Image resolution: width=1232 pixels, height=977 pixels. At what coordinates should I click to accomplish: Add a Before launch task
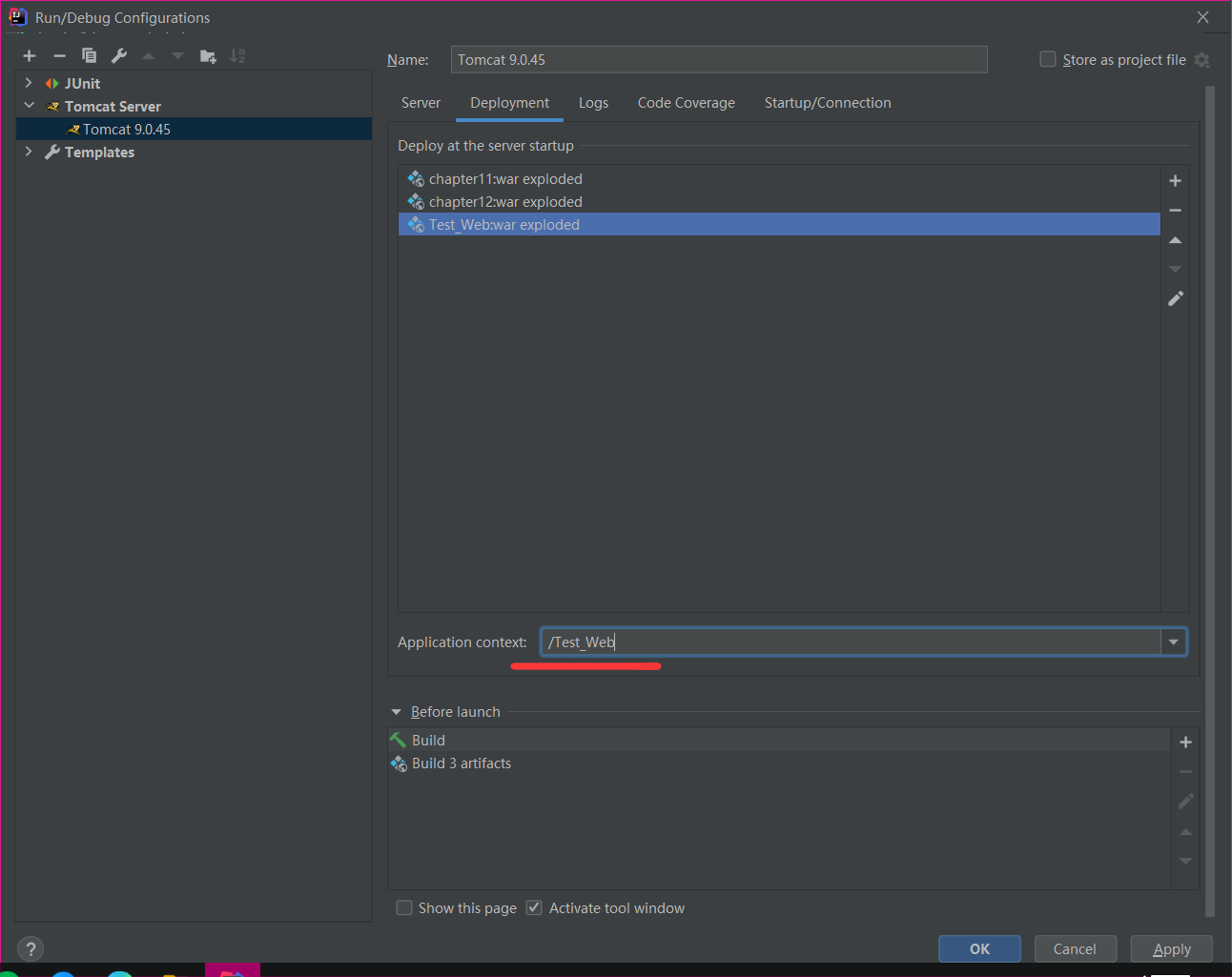coord(1185,743)
